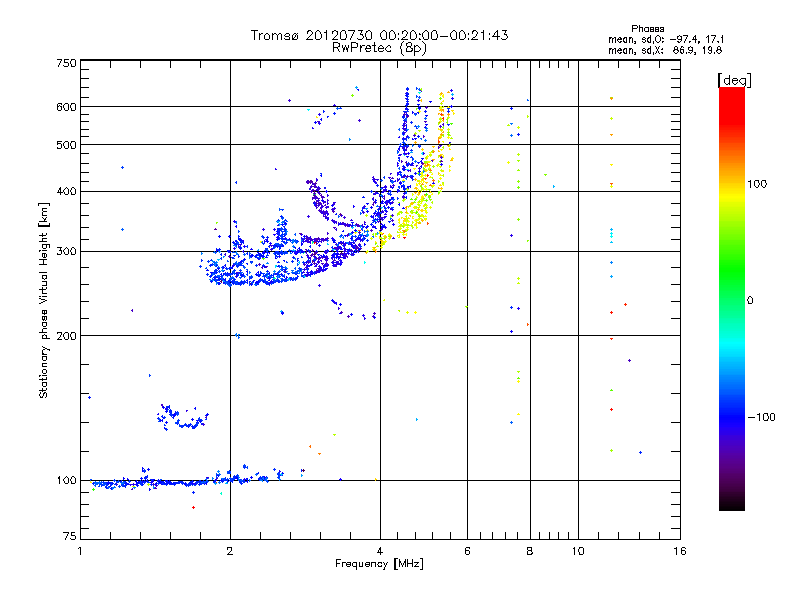Click the y-axis tick label '400'
This screenshot has height=600, width=800.
point(66,192)
